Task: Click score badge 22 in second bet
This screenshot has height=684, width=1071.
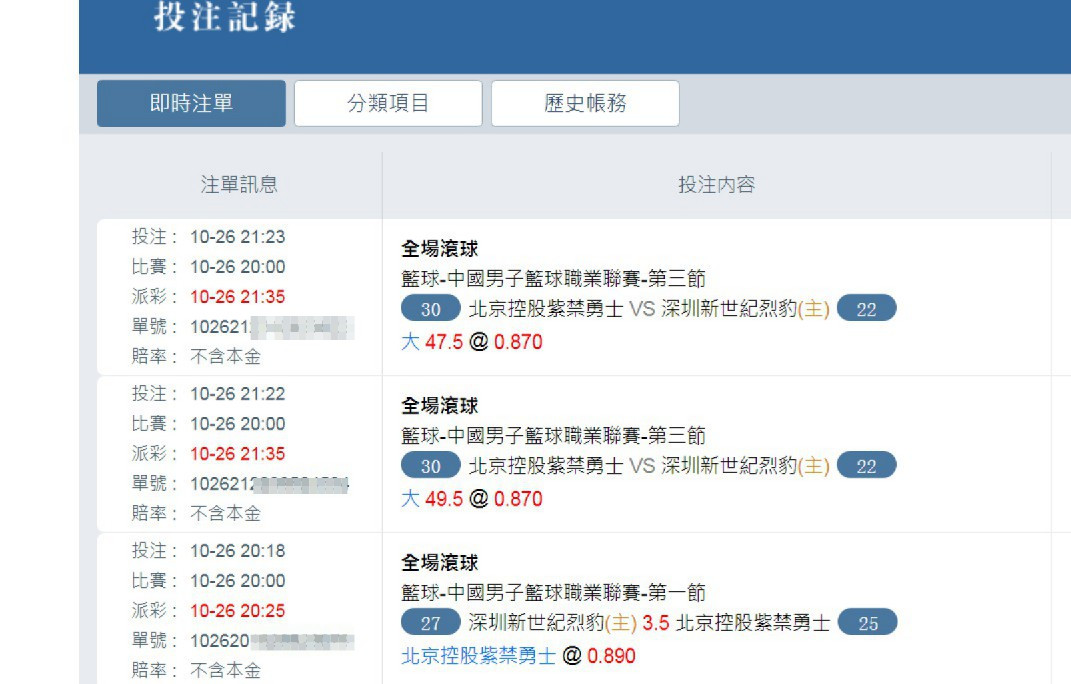Action: click(866, 466)
